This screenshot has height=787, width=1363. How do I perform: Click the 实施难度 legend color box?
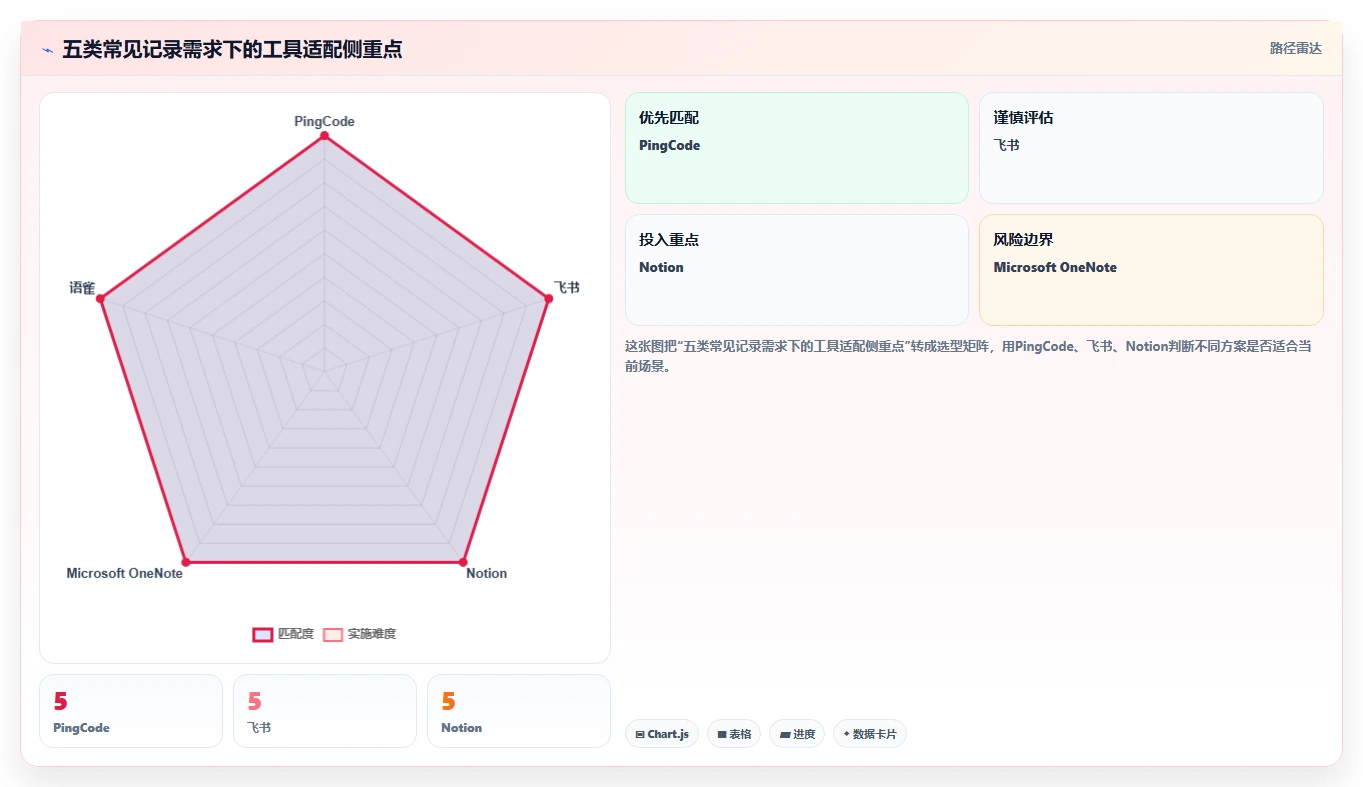coord(333,634)
